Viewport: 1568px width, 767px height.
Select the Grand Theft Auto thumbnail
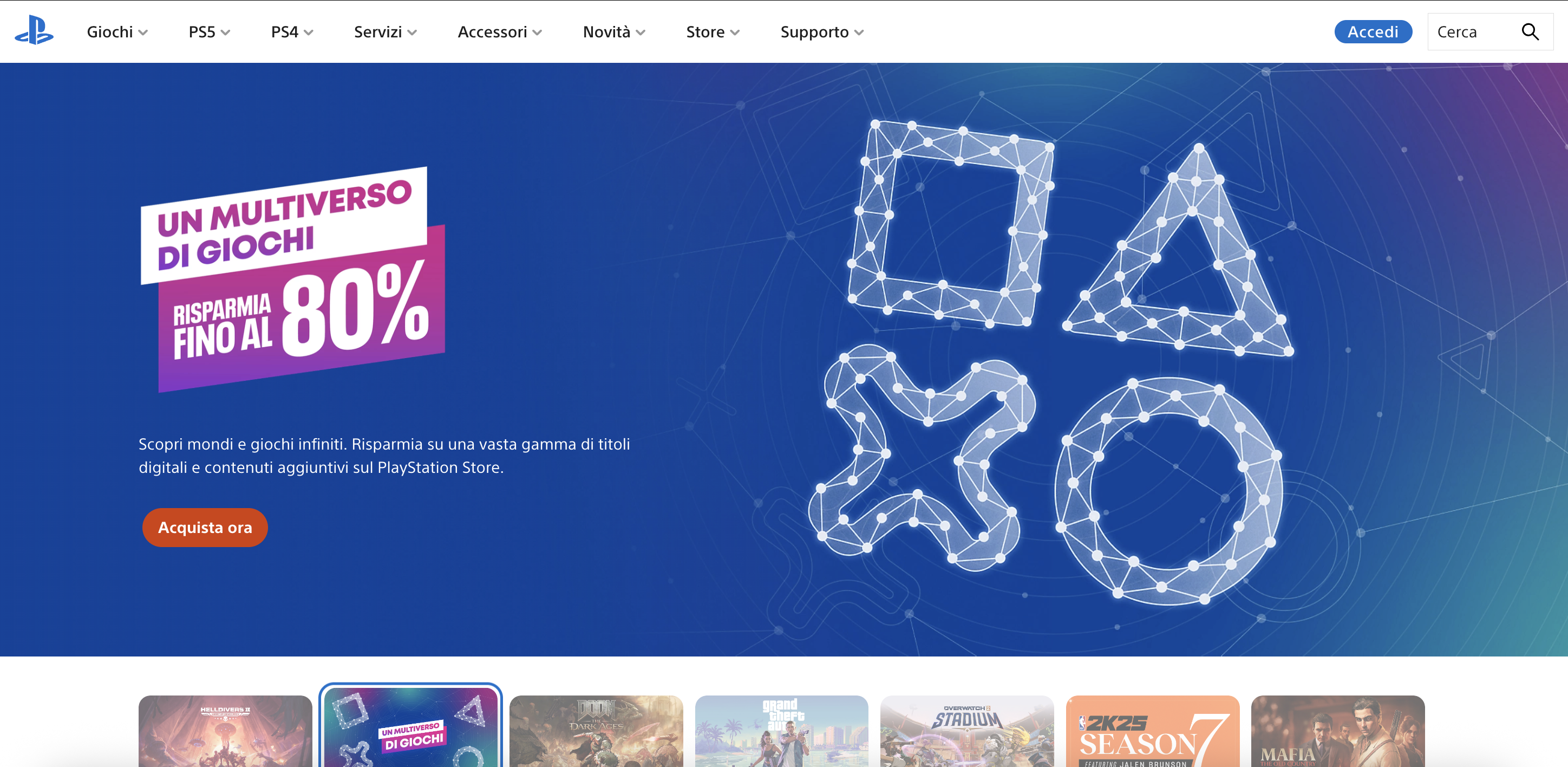[782, 731]
